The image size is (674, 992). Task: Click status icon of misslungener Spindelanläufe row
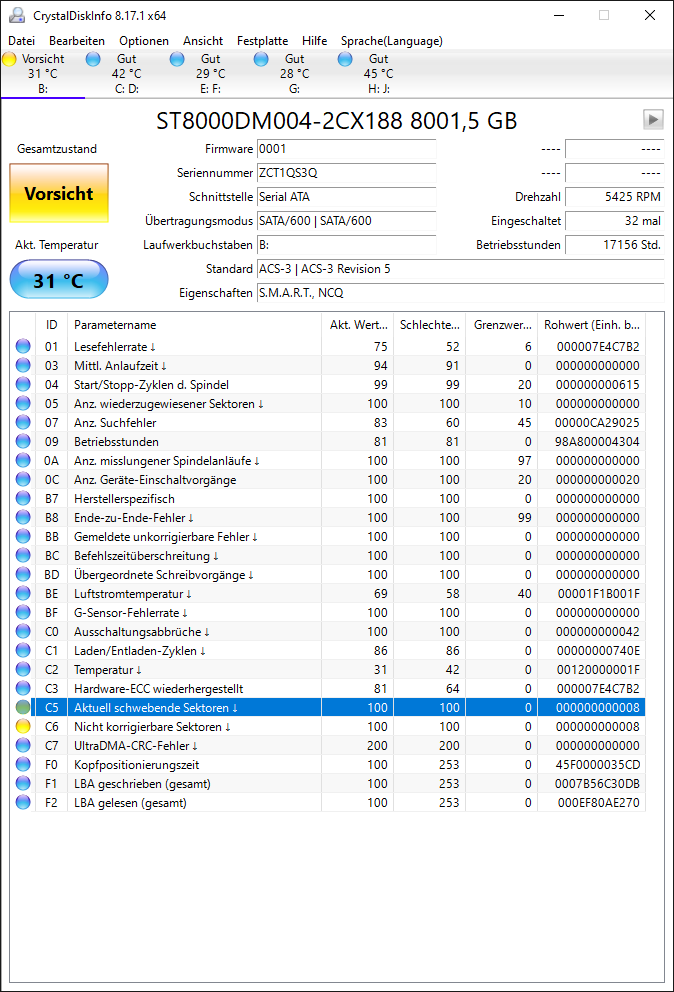[23, 460]
